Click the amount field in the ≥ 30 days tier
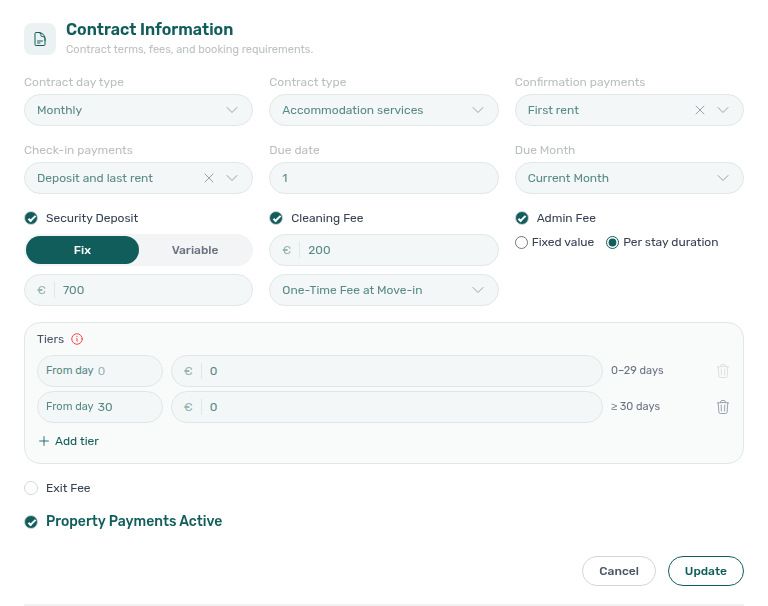Screen dimensions: 768x606 [387, 407]
